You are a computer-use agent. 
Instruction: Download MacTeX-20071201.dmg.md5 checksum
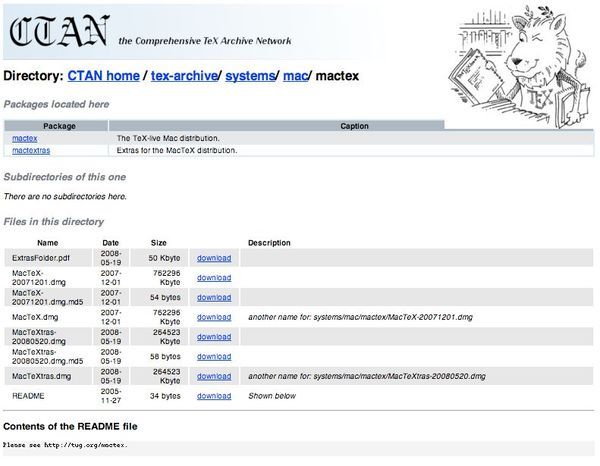214,297
